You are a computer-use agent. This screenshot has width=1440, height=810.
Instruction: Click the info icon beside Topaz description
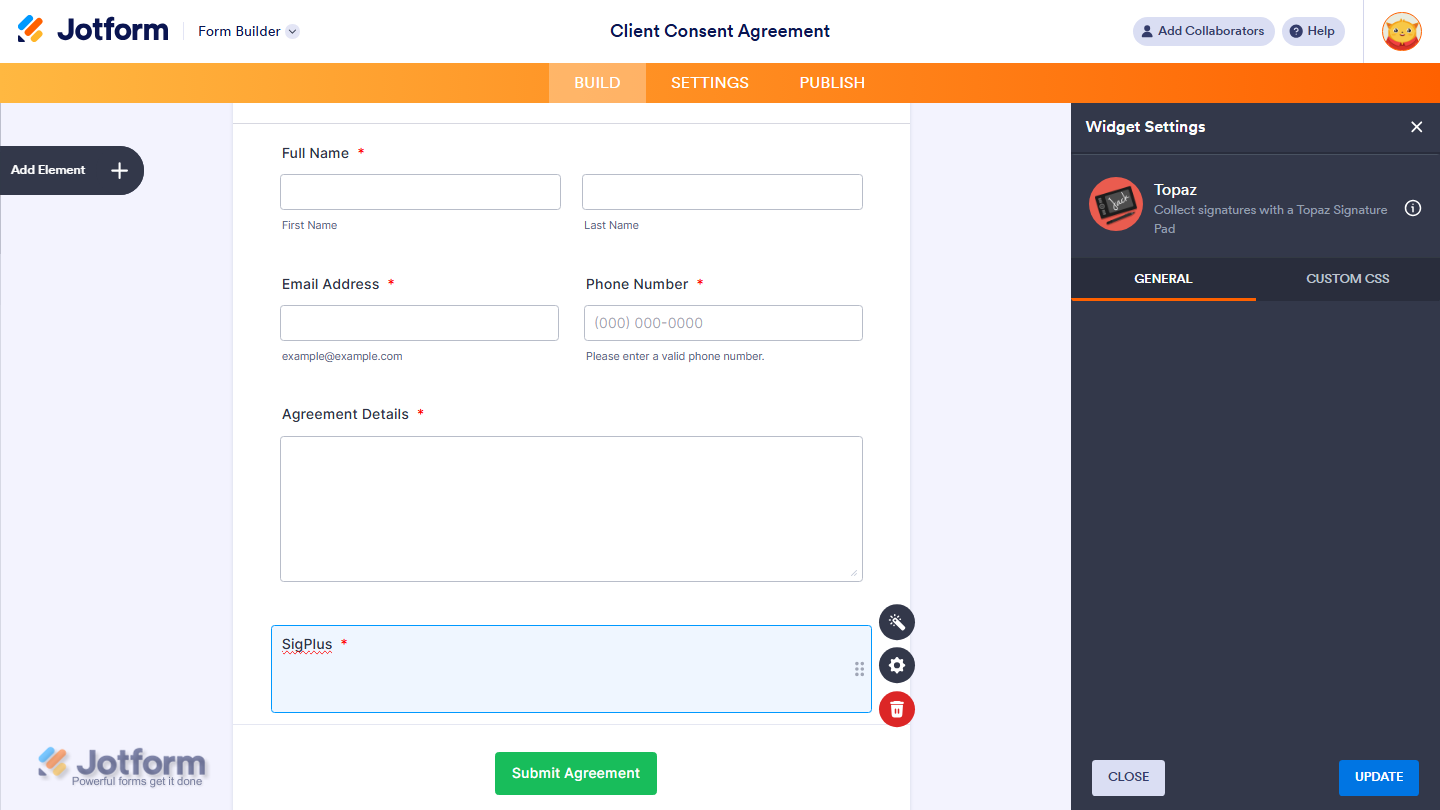click(1412, 208)
